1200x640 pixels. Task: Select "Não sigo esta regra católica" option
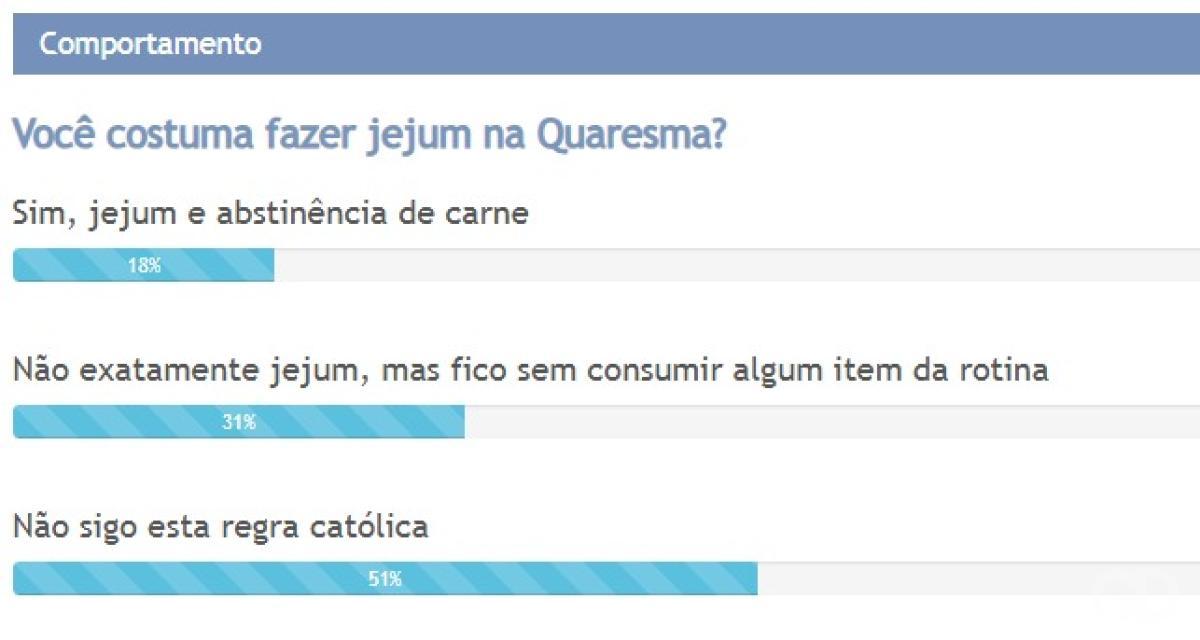pyautogui.click(x=220, y=526)
